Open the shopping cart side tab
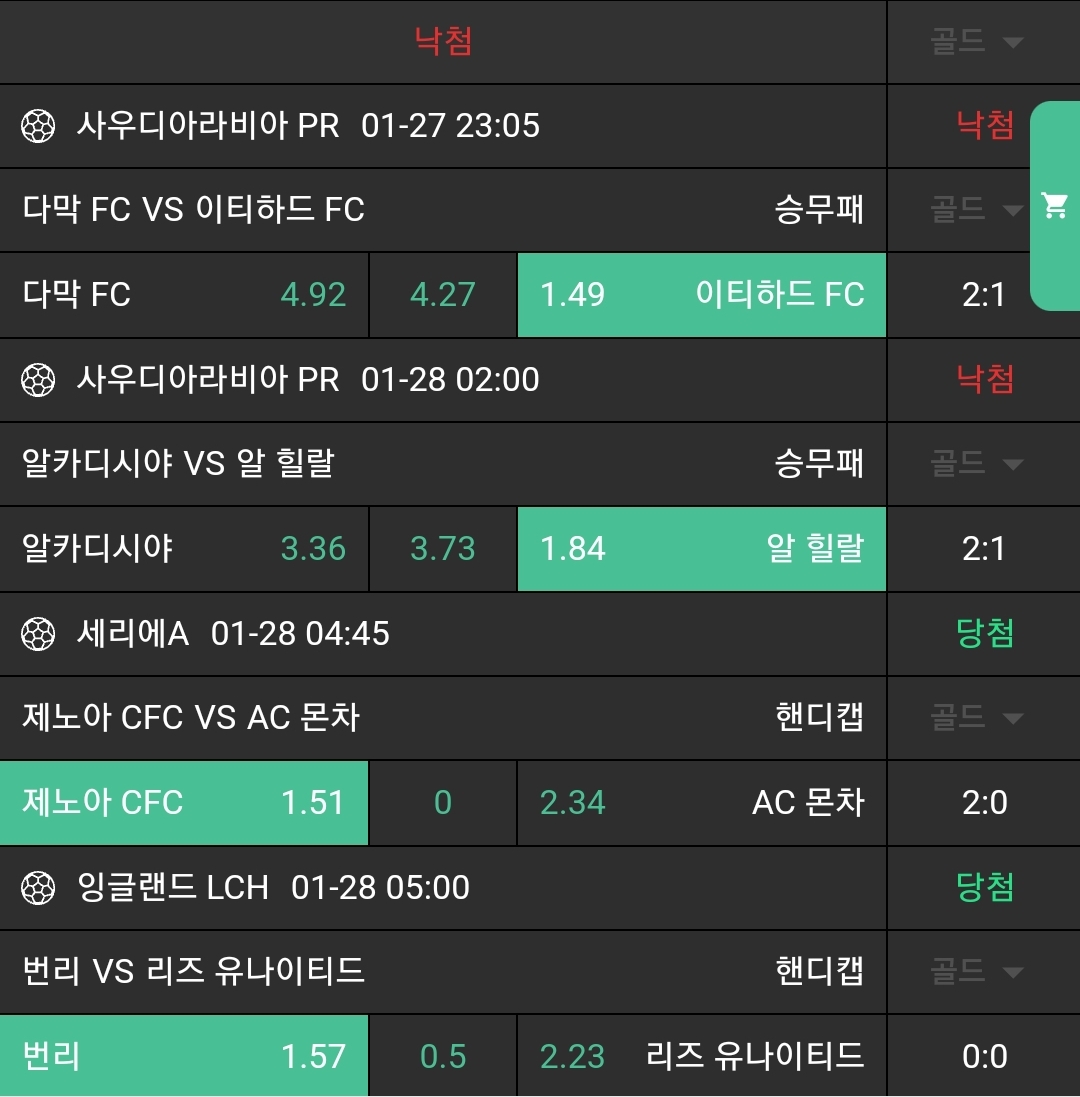This screenshot has width=1080, height=1097. coord(1055,206)
